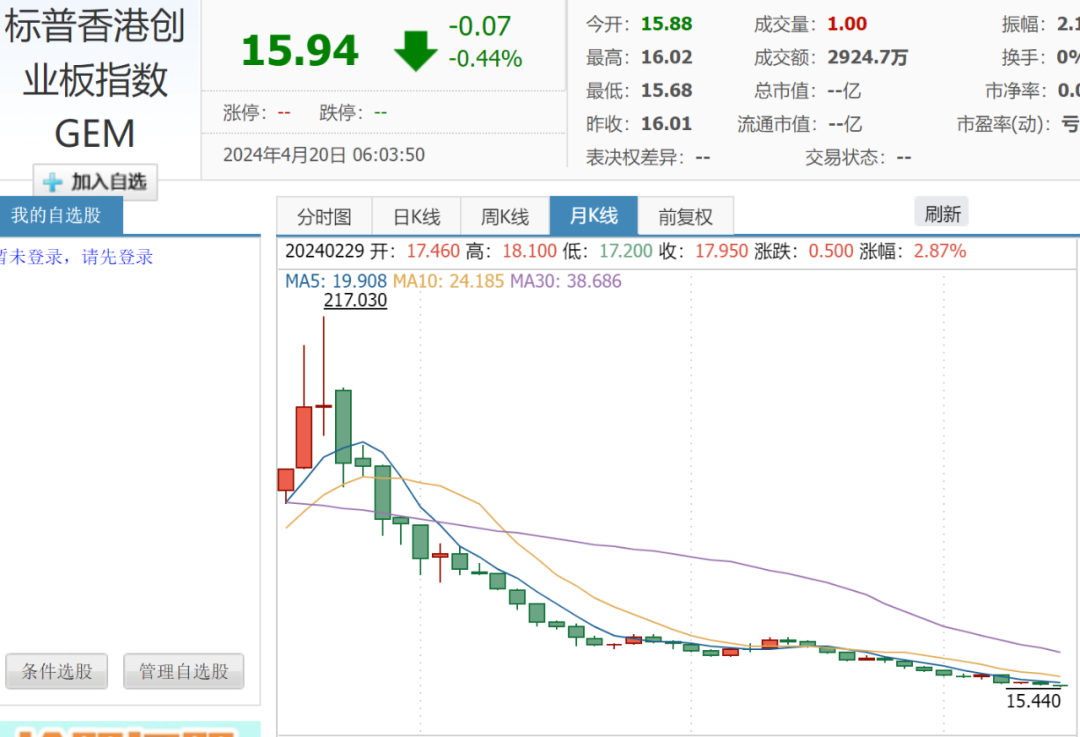Click the 刷新 refresh button
The width and height of the screenshot is (1080, 737).
click(942, 213)
